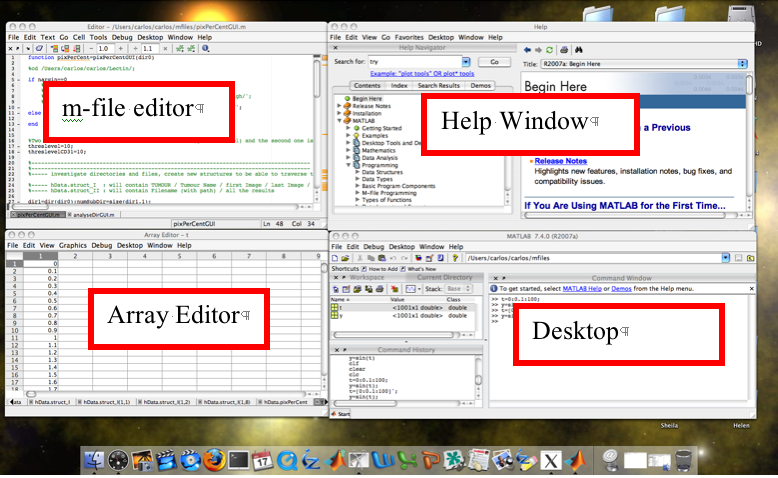
Task: Select the hData.pixPerCent tab in Array Editor
Action: pos(285,402)
